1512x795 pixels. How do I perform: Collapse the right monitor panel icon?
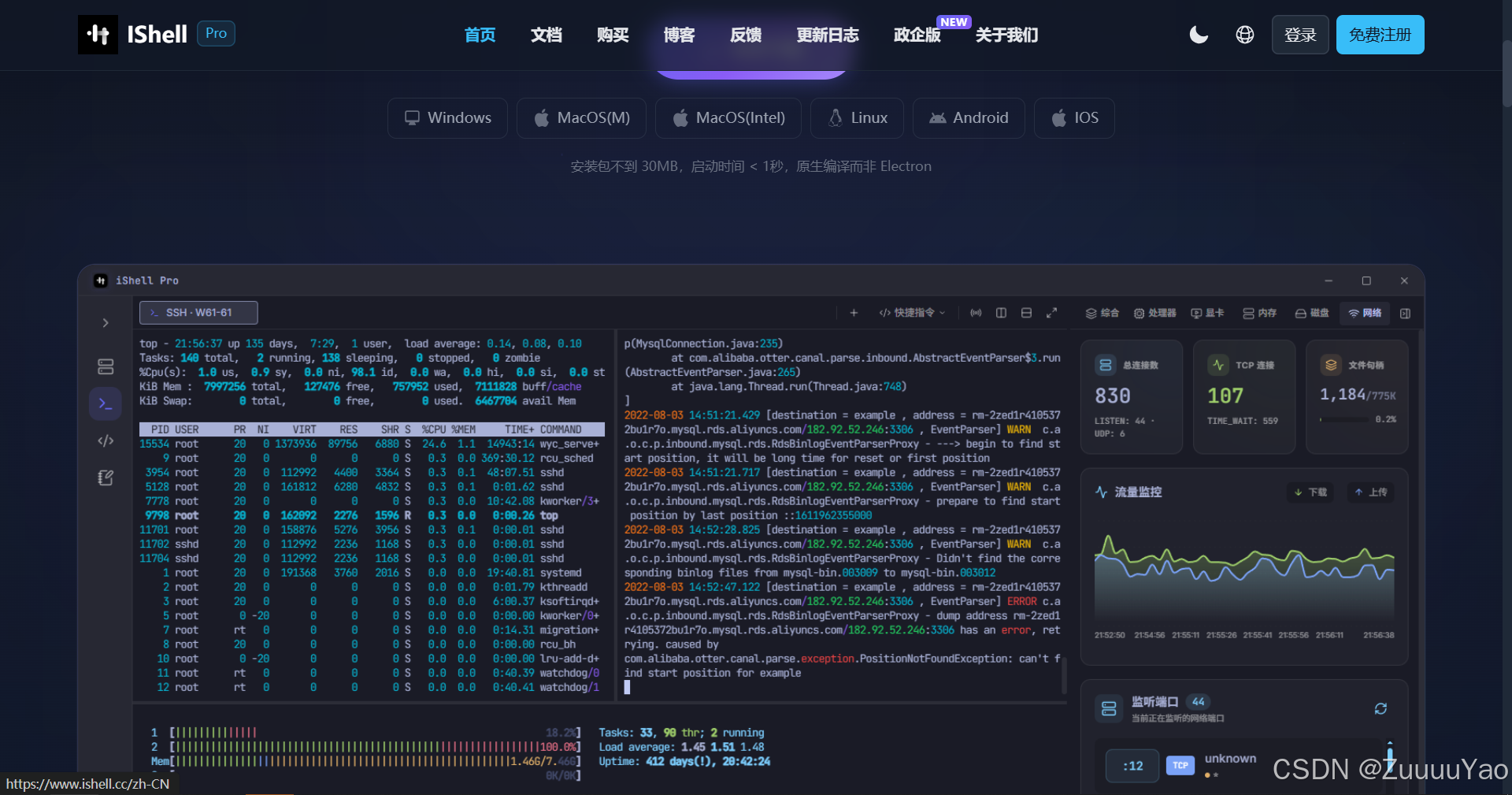pos(1405,313)
